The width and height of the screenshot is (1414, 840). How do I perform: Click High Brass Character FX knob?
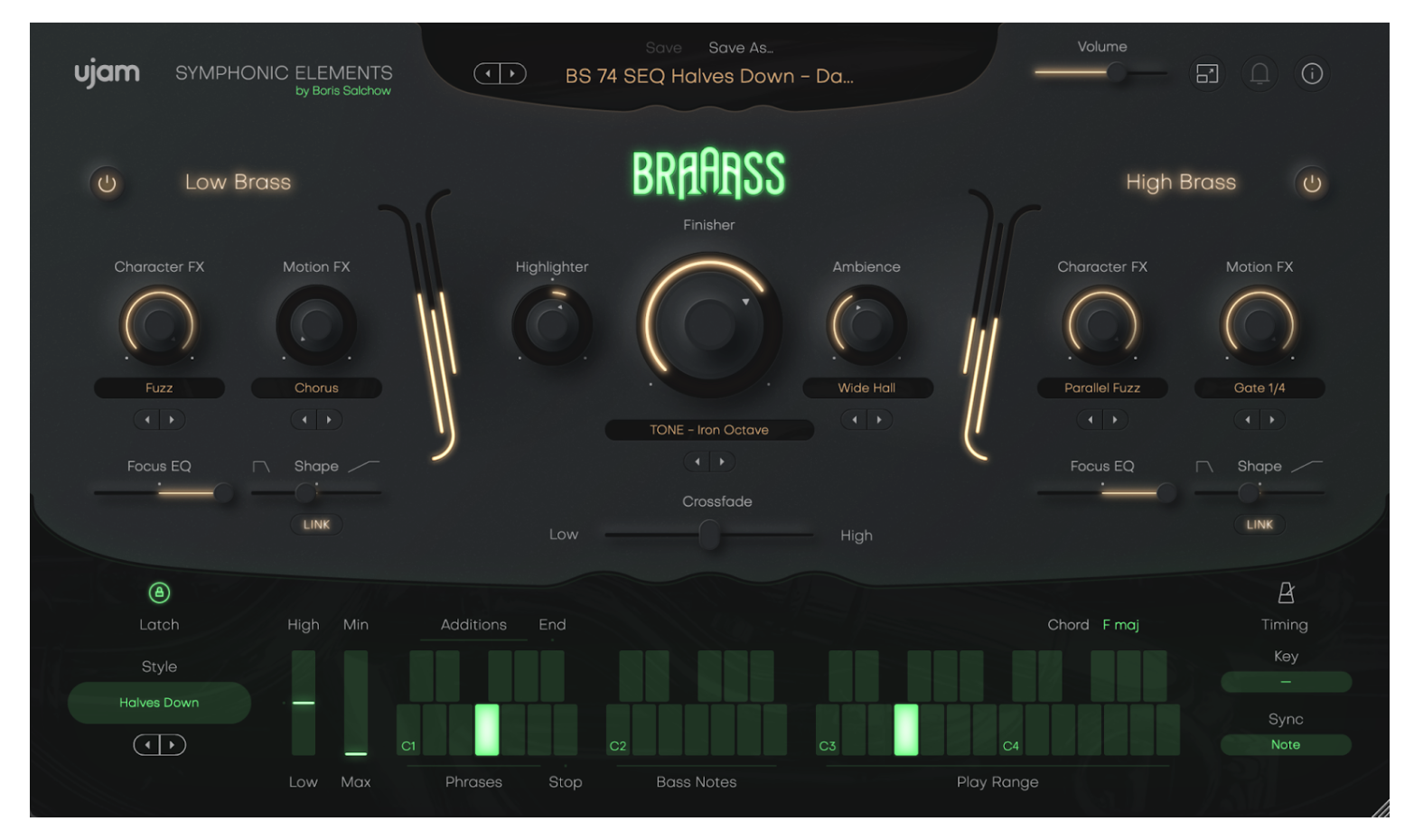pos(1102,324)
